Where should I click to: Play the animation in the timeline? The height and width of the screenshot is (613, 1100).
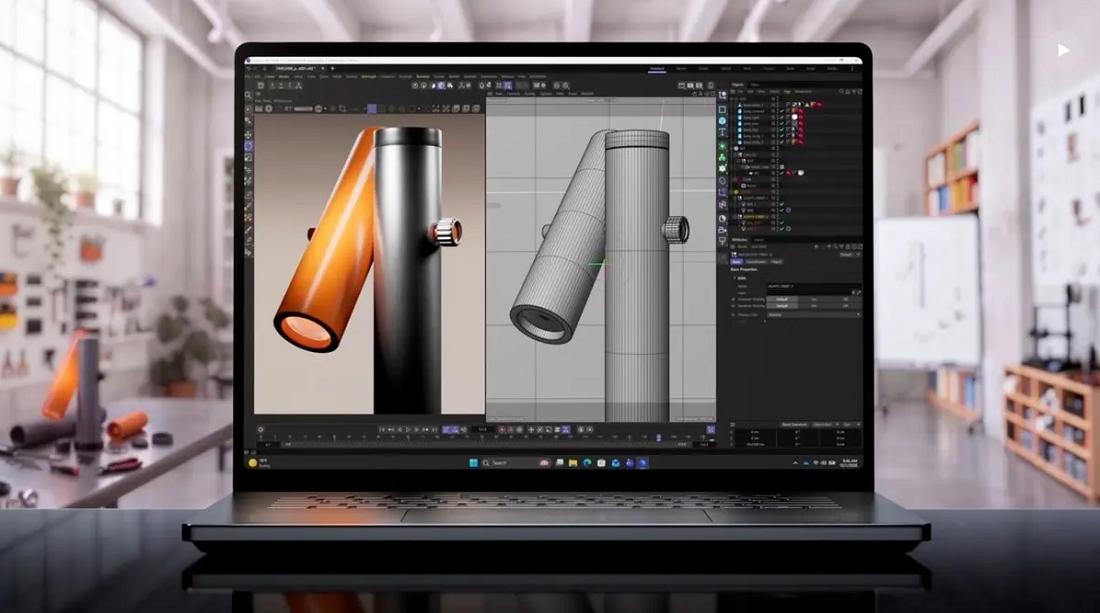(x=408, y=429)
